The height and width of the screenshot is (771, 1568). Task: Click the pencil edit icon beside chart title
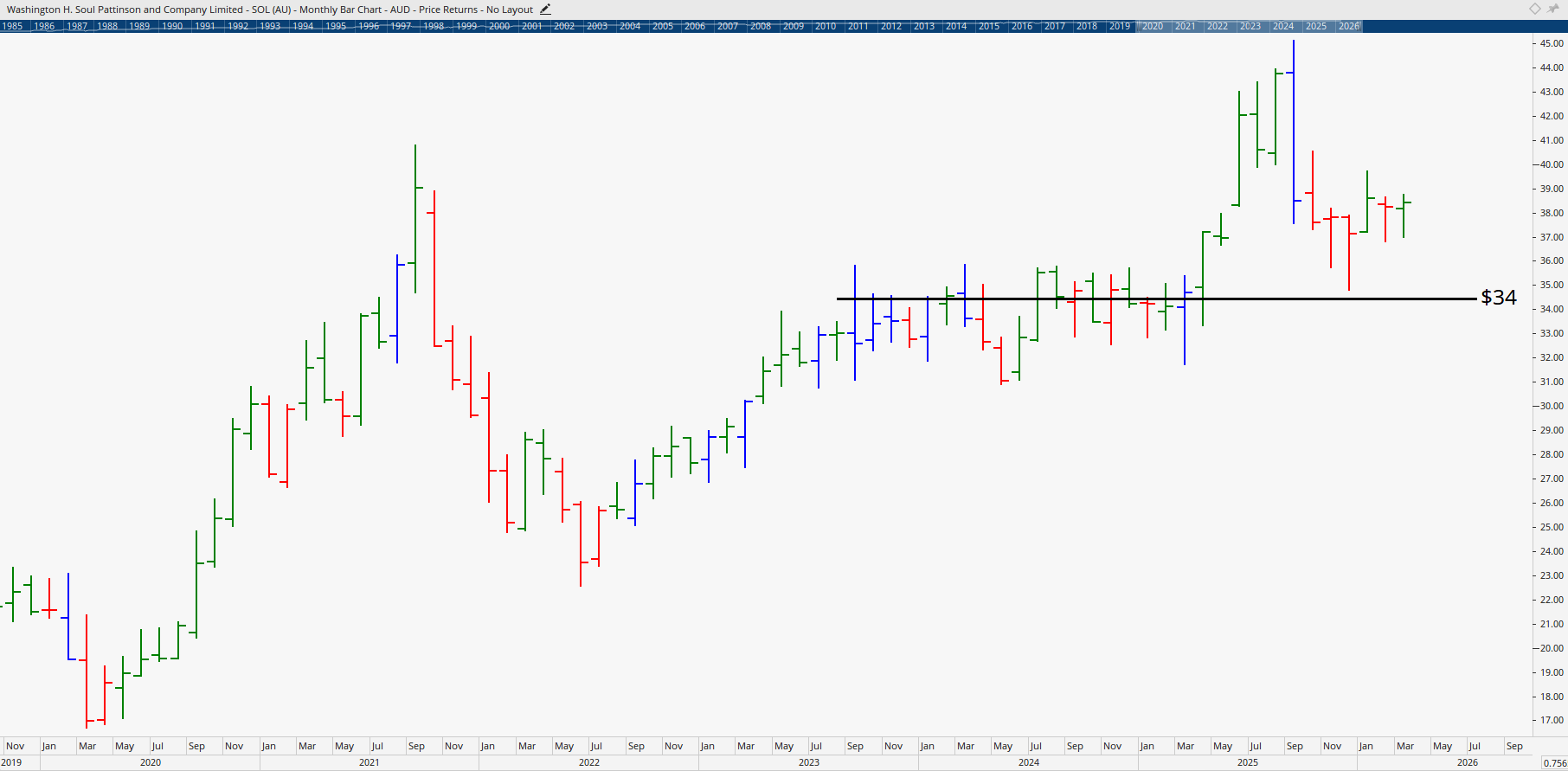click(545, 10)
